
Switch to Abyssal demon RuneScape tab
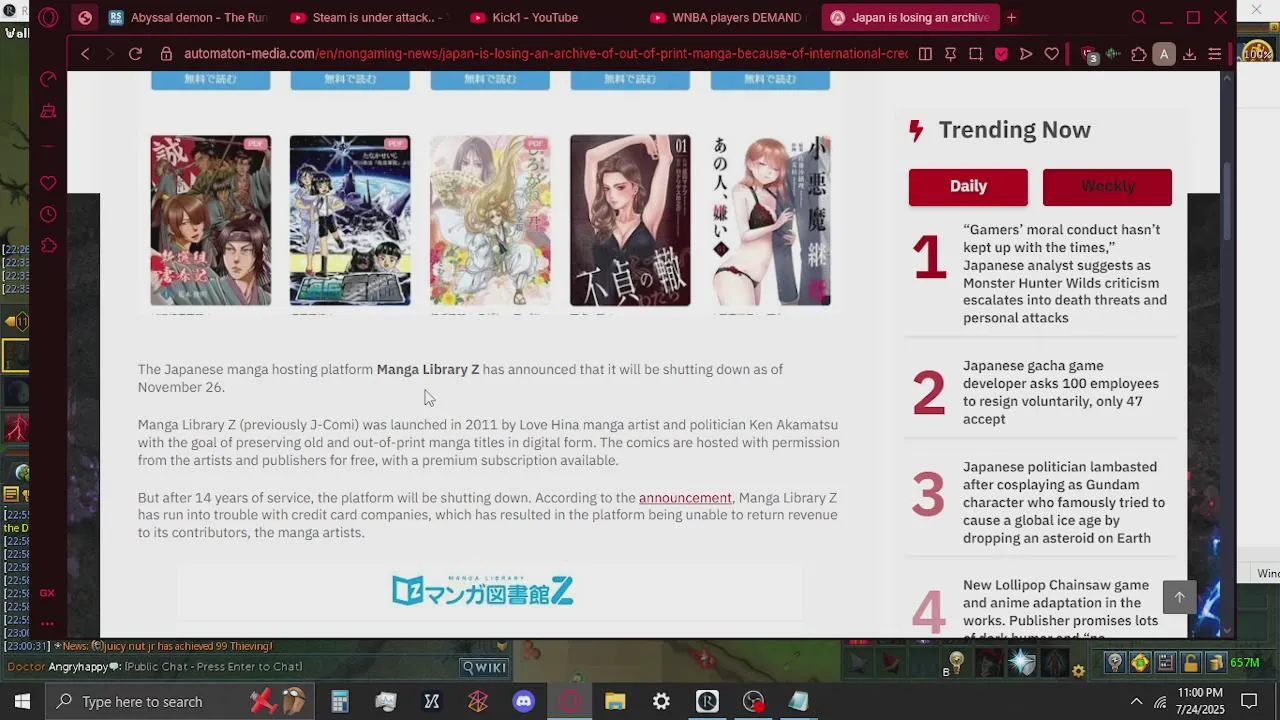[188, 18]
